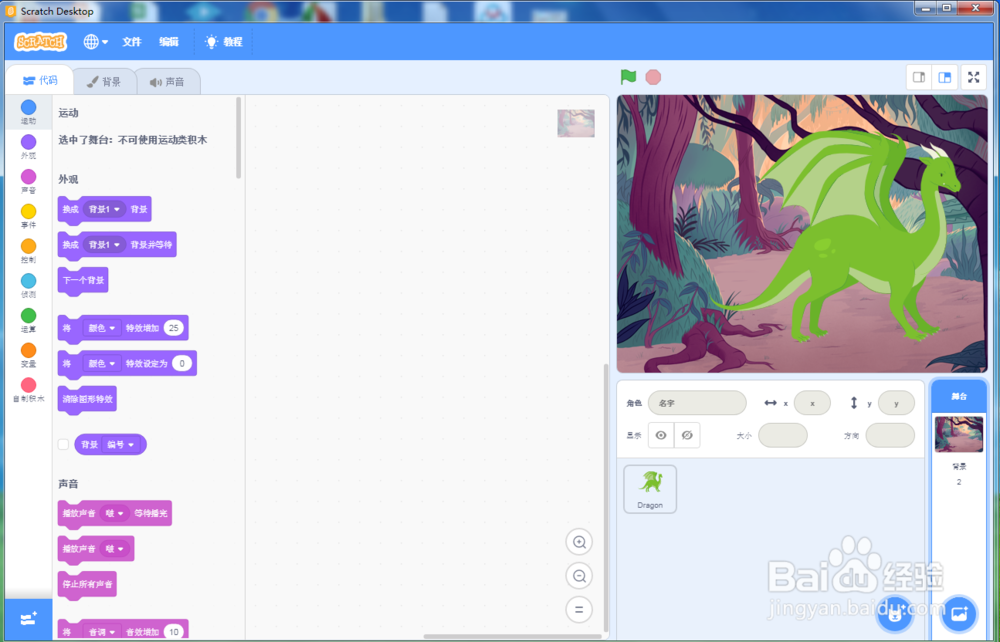Click the value 0 in 特效设定为 block
The height and width of the screenshot is (642, 1000).
(182, 363)
